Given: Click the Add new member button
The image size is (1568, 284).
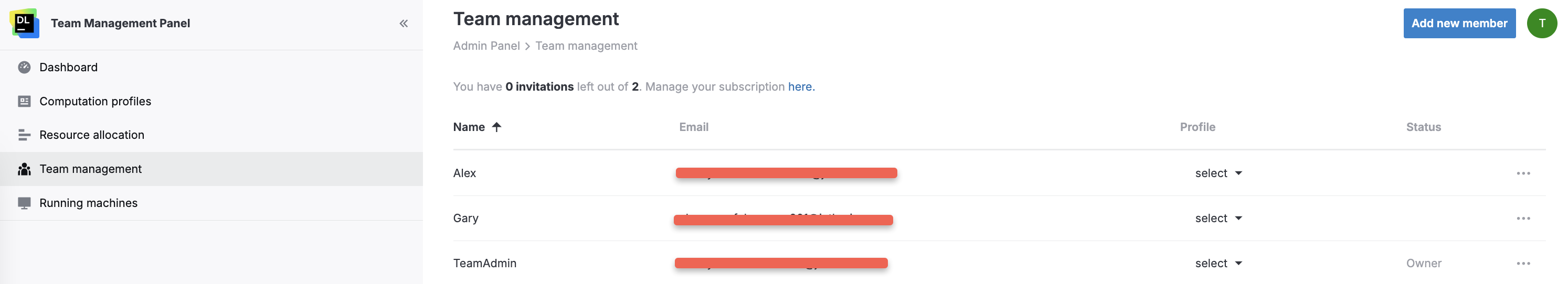Looking at the screenshot, I should tap(1458, 23).
